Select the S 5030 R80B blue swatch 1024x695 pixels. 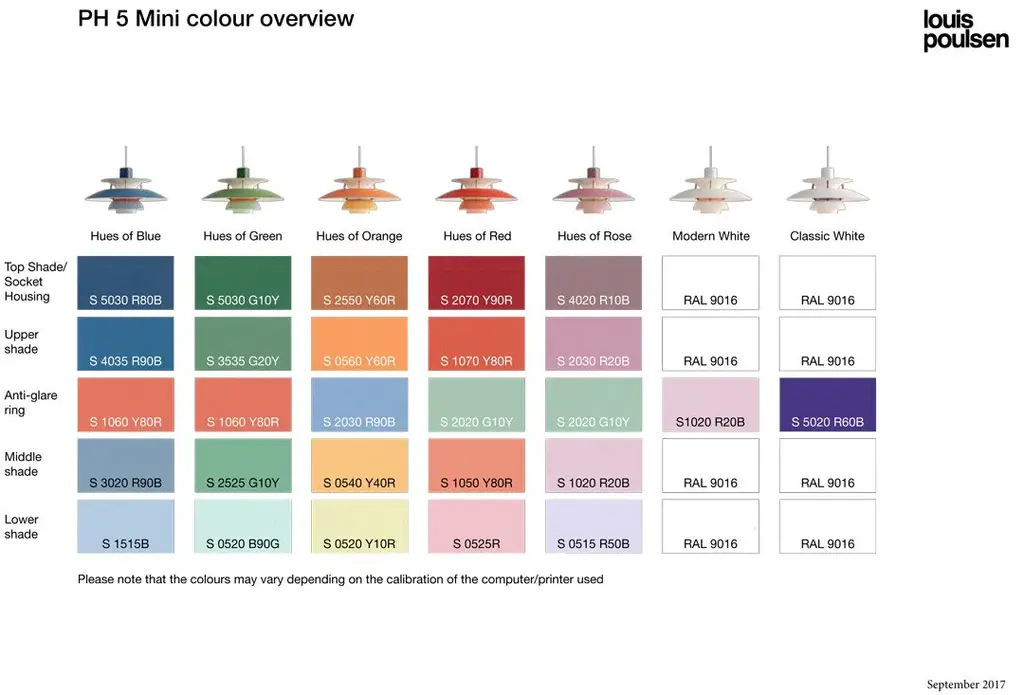(x=126, y=282)
